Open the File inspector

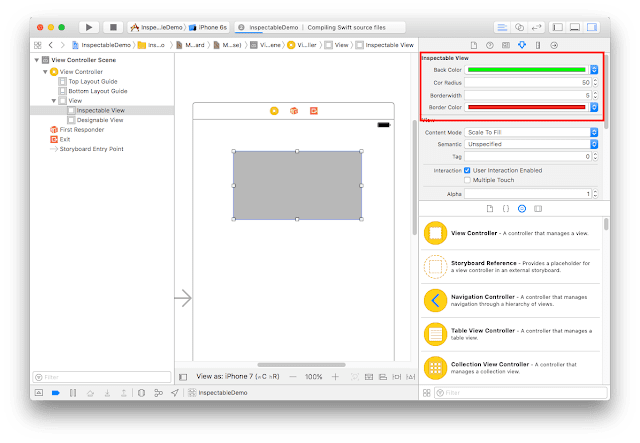[474, 45]
